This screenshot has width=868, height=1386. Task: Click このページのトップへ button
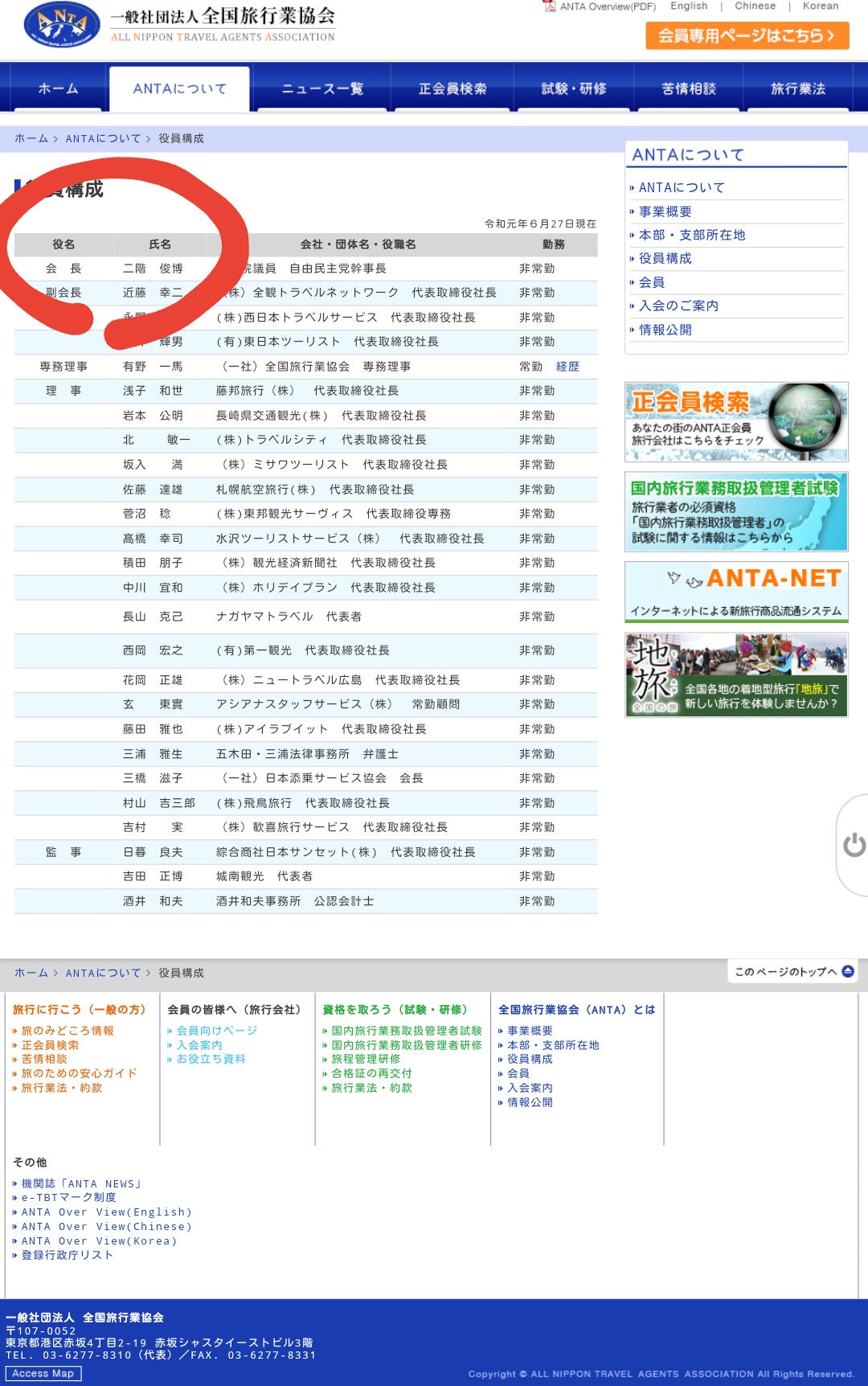tap(792, 971)
